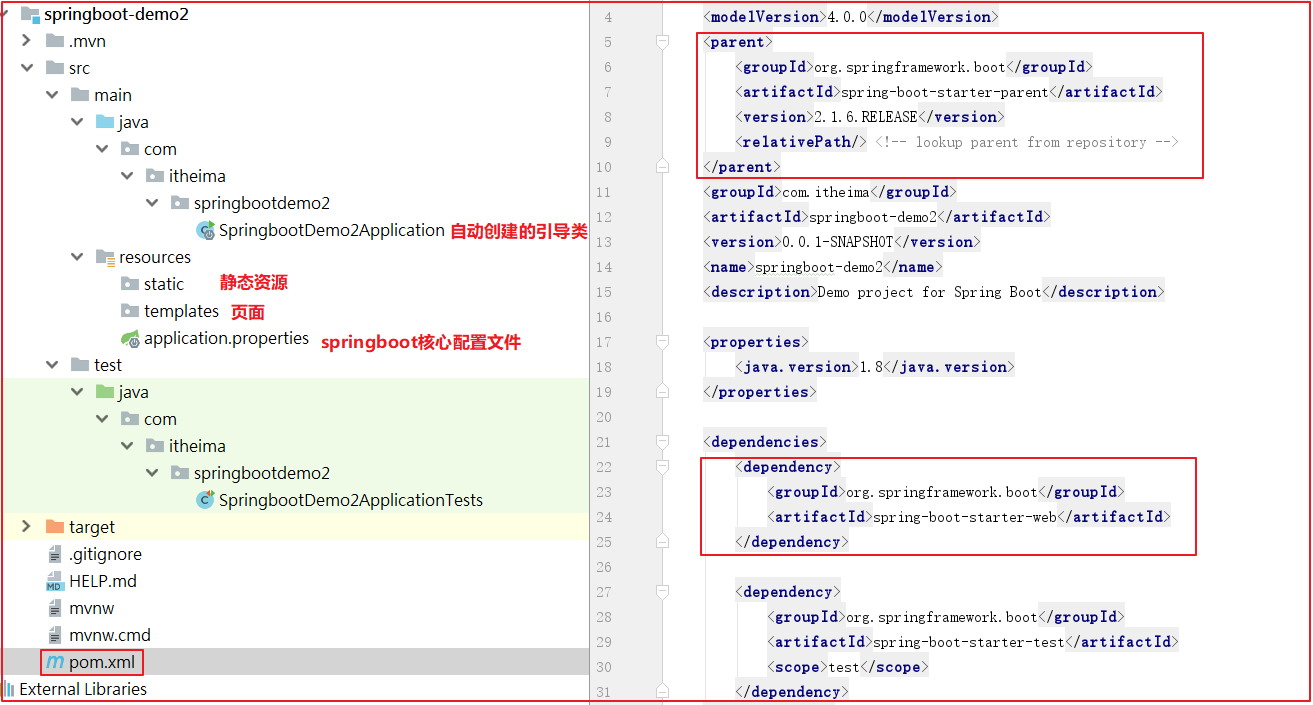
Task: Click the green java test folder icon
Action: tap(105, 392)
